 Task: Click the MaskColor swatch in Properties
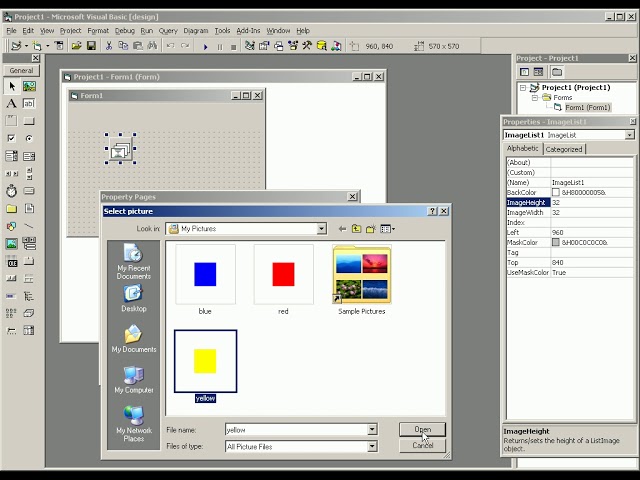[556, 242]
